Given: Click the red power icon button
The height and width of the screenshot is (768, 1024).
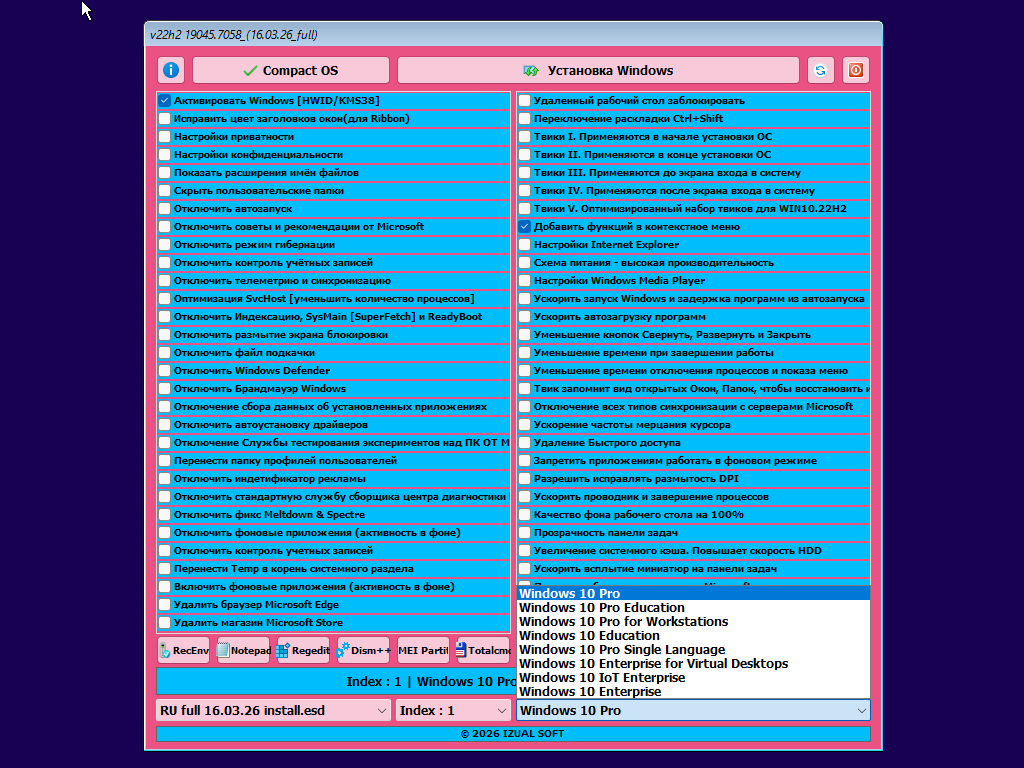Looking at the screenshot, I should (x=856, y=70).
